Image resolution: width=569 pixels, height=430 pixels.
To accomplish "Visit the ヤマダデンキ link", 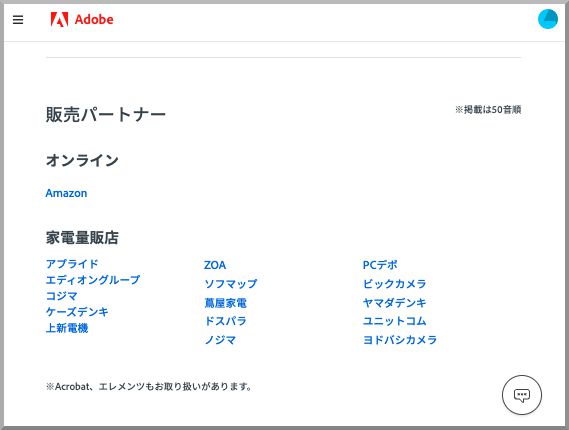I will pos(394,303).
